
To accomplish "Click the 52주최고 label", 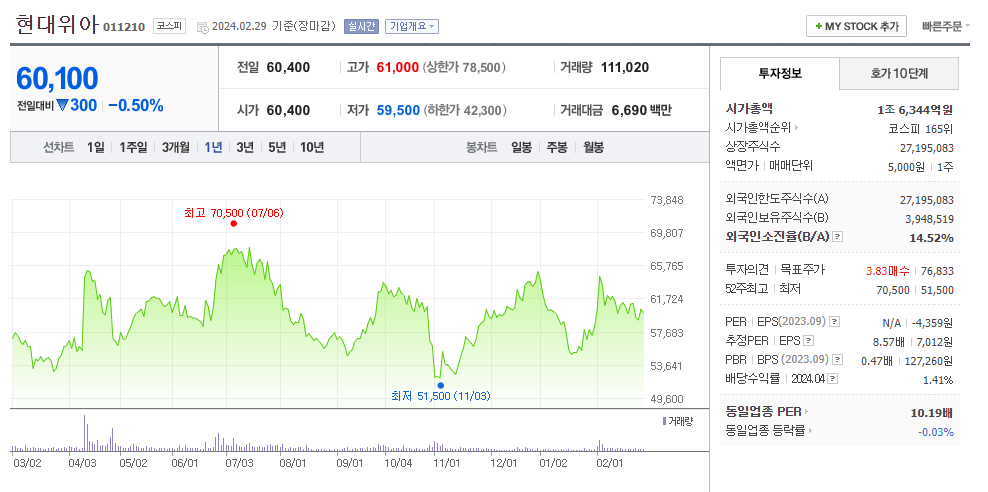I will tap(747, 289).
